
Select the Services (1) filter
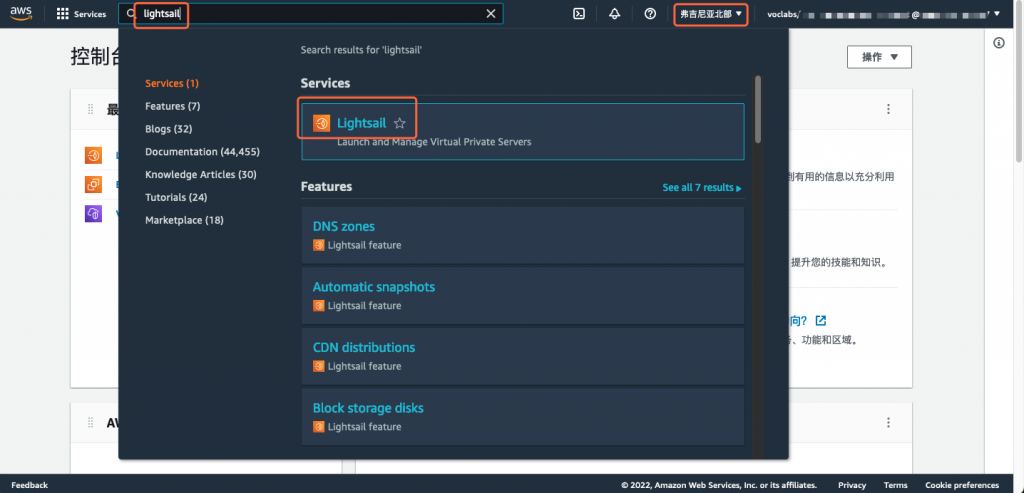[x=172, y=84]
